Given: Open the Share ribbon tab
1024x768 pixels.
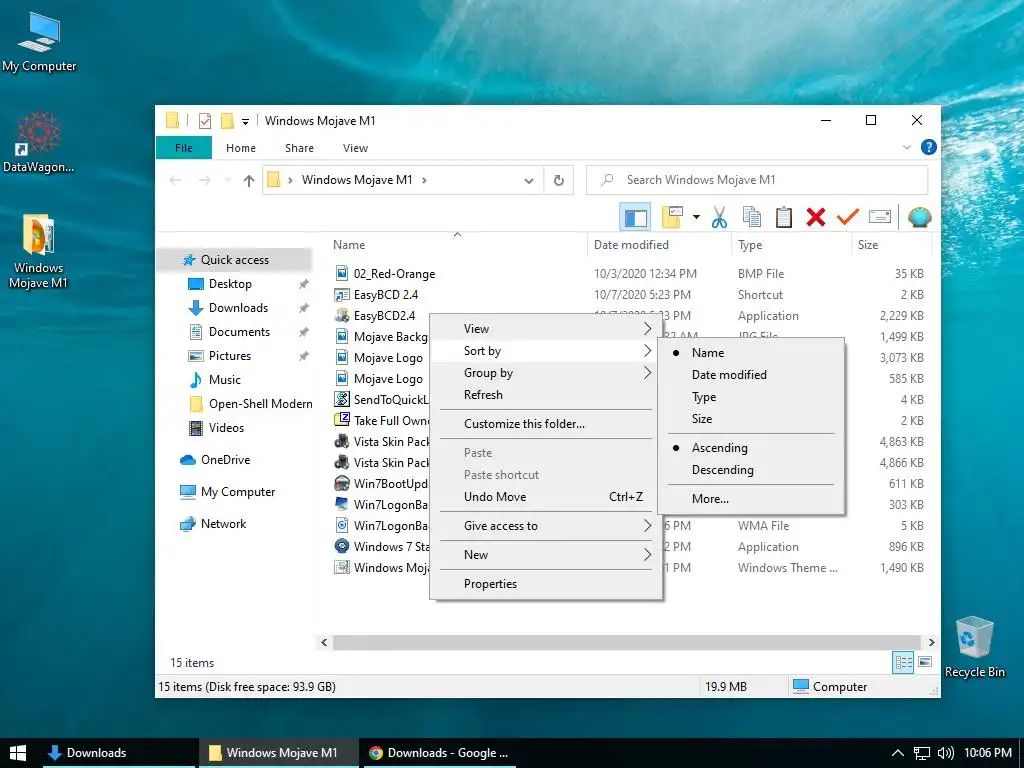Looking at the screenshot, I should (x=299, y=148).
